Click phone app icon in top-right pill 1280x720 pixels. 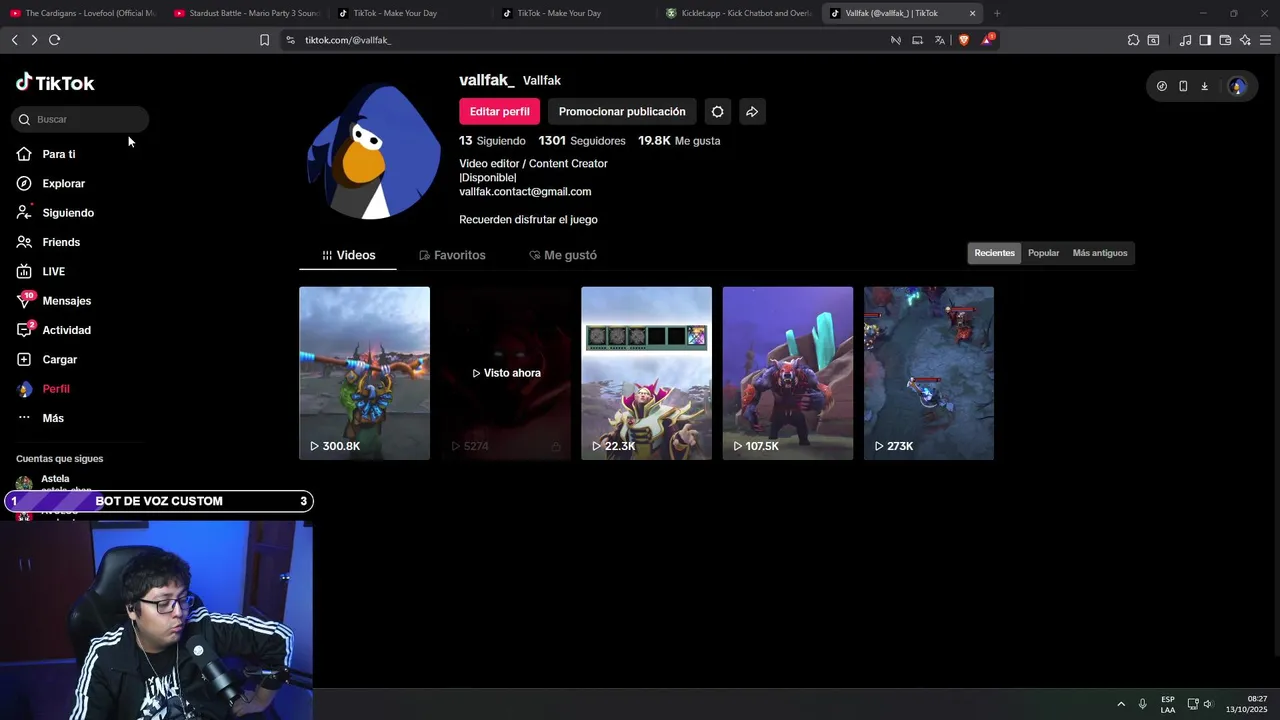[x=1183, y=86]
